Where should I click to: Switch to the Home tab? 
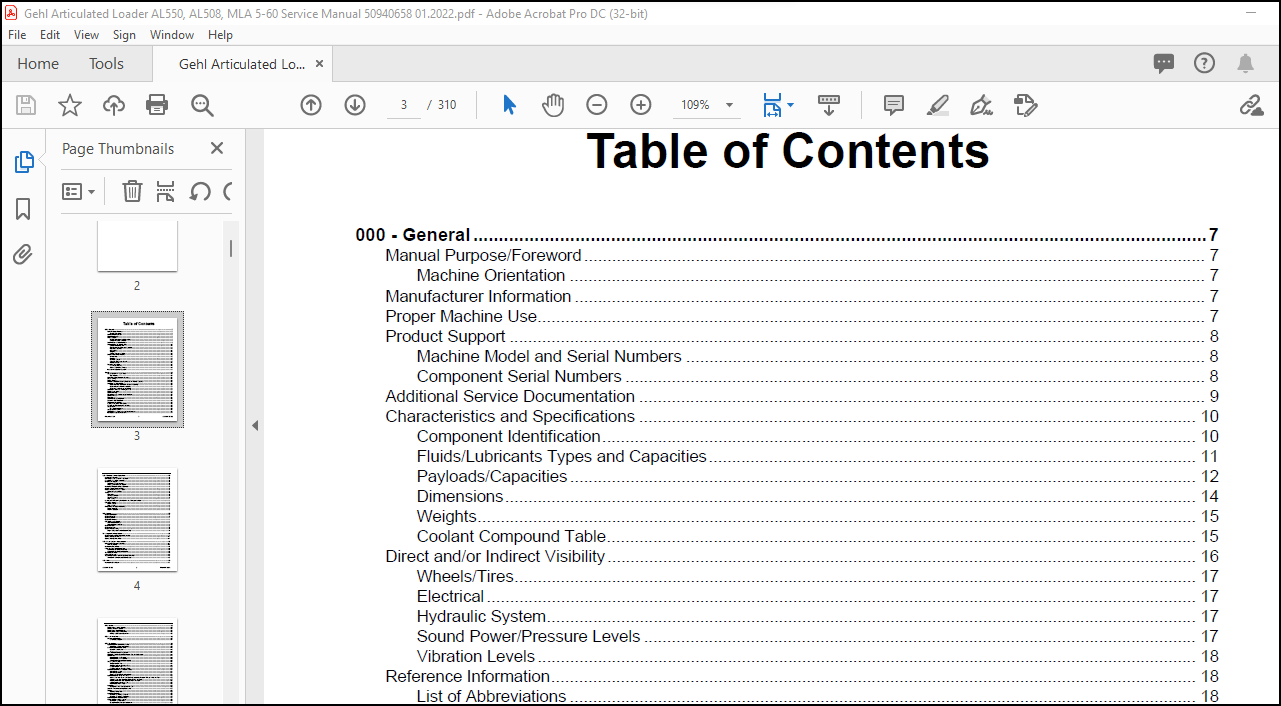[38, 63]
